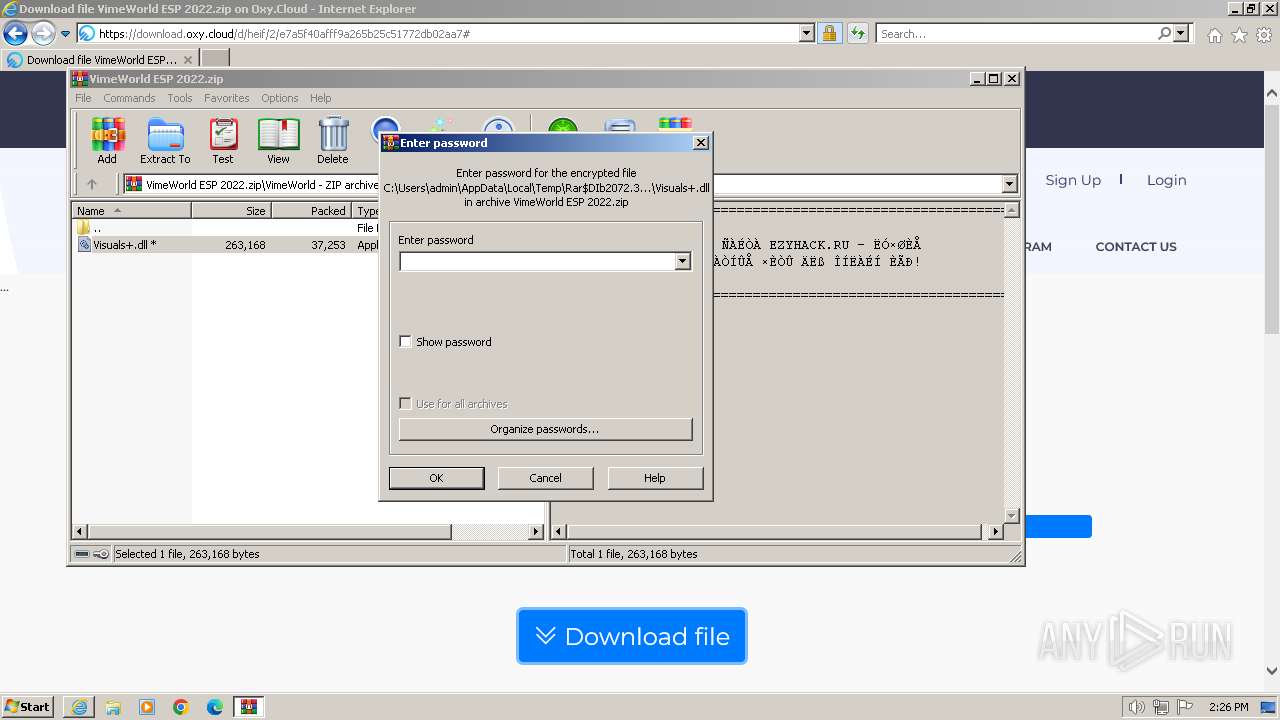Toggle the Show password checkbox
The width and height of the screenshot is (1280, 720).
point(405,342)
